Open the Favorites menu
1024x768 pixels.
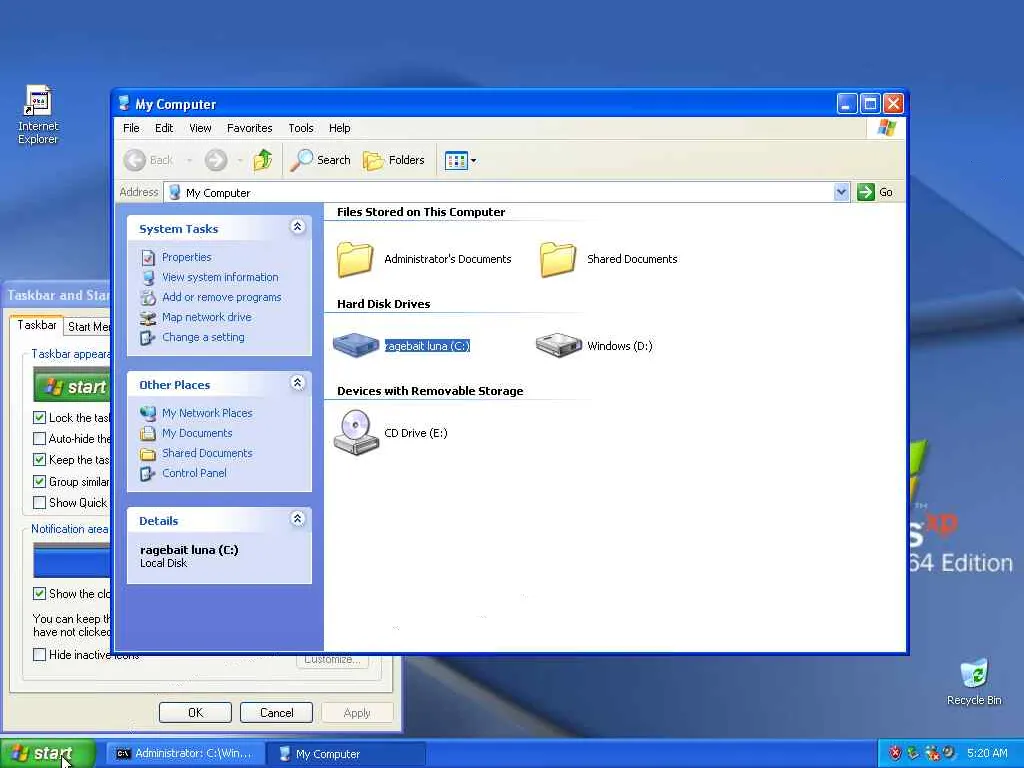click(249, 128)
